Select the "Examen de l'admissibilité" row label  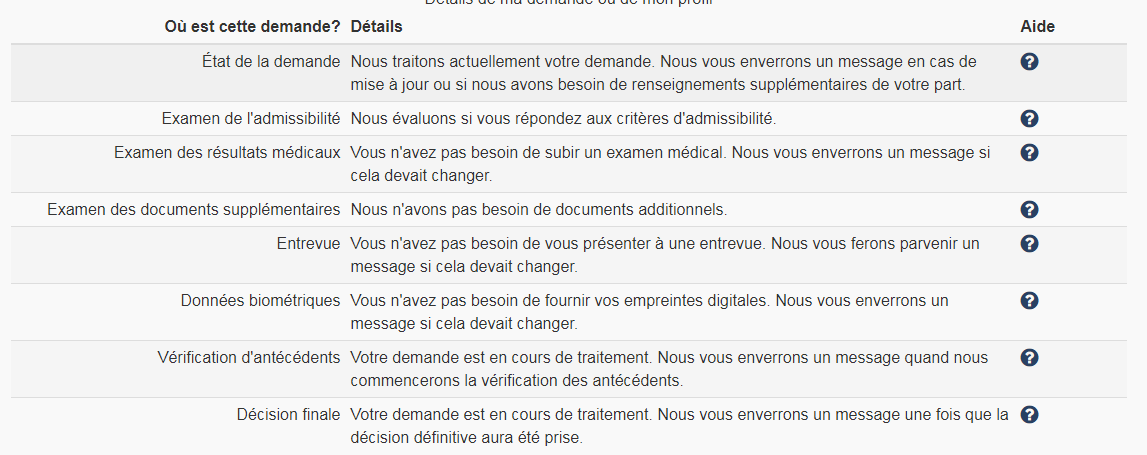pos(251,119)
